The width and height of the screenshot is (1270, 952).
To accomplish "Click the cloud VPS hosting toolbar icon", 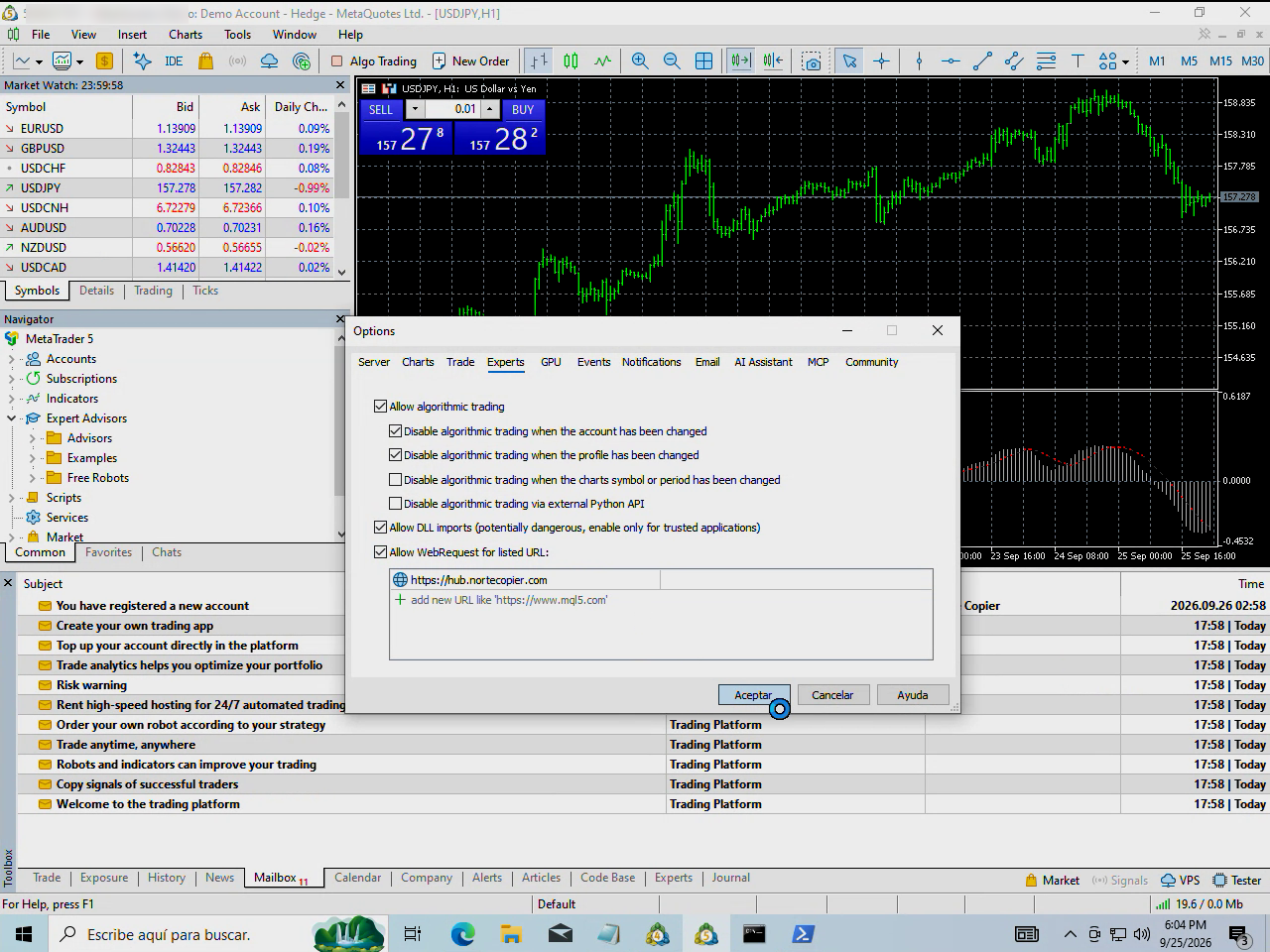I will point(269,60).
